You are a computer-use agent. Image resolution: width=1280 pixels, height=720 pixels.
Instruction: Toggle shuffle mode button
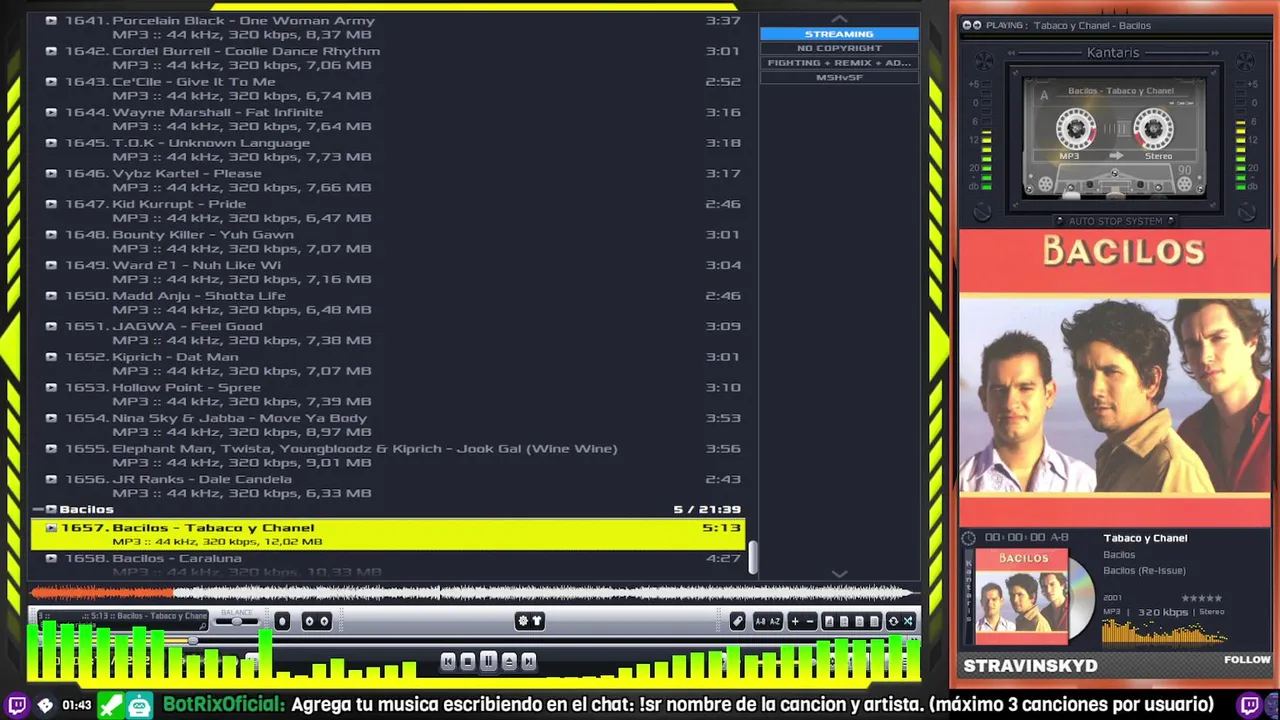point(907,621)
